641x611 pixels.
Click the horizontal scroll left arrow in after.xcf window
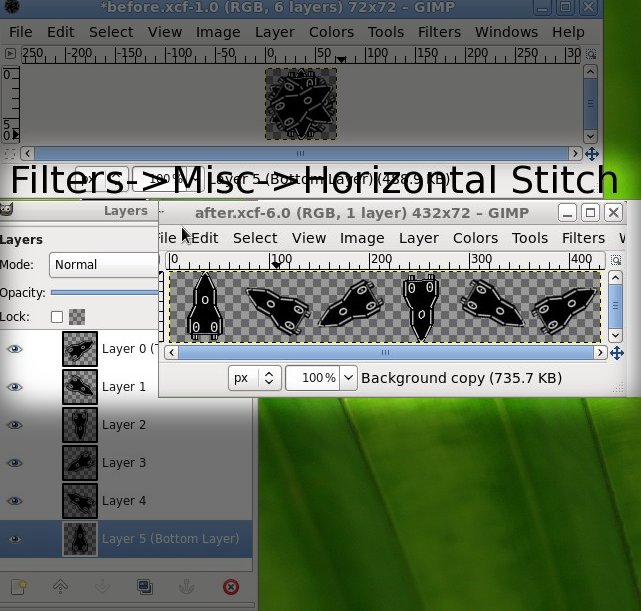pos(172,353)
